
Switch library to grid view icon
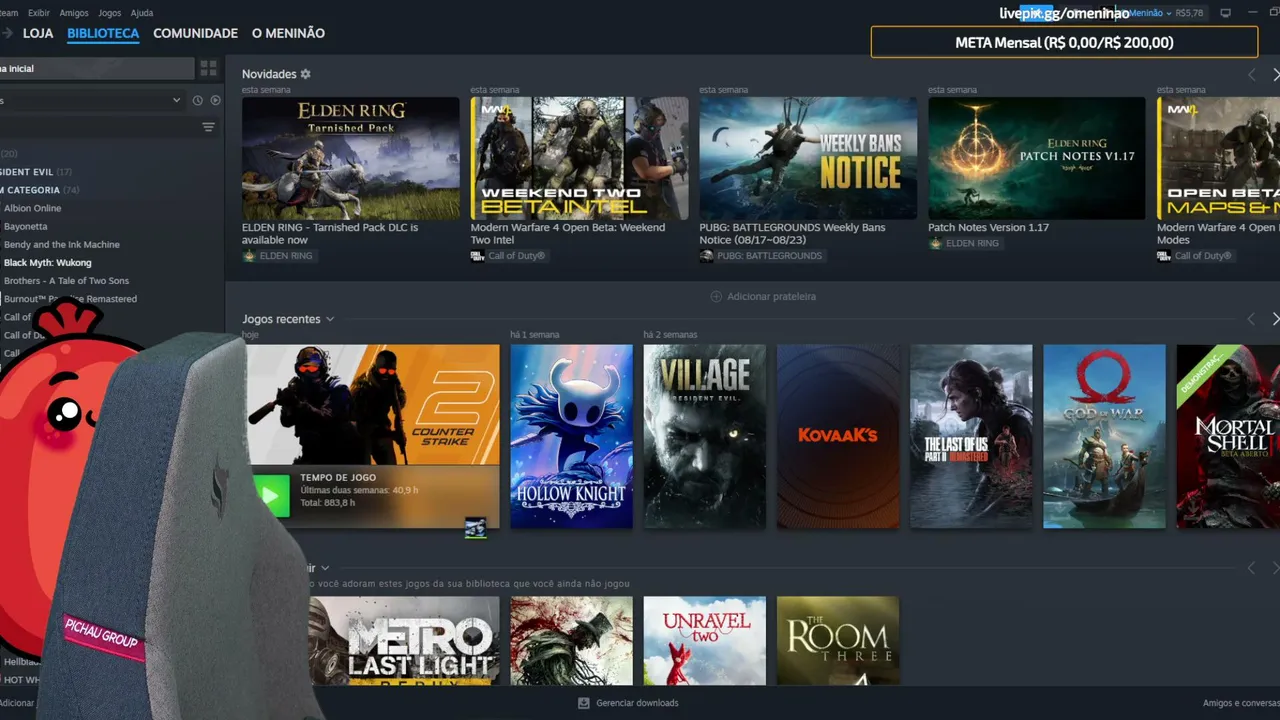tap(208, 68)
